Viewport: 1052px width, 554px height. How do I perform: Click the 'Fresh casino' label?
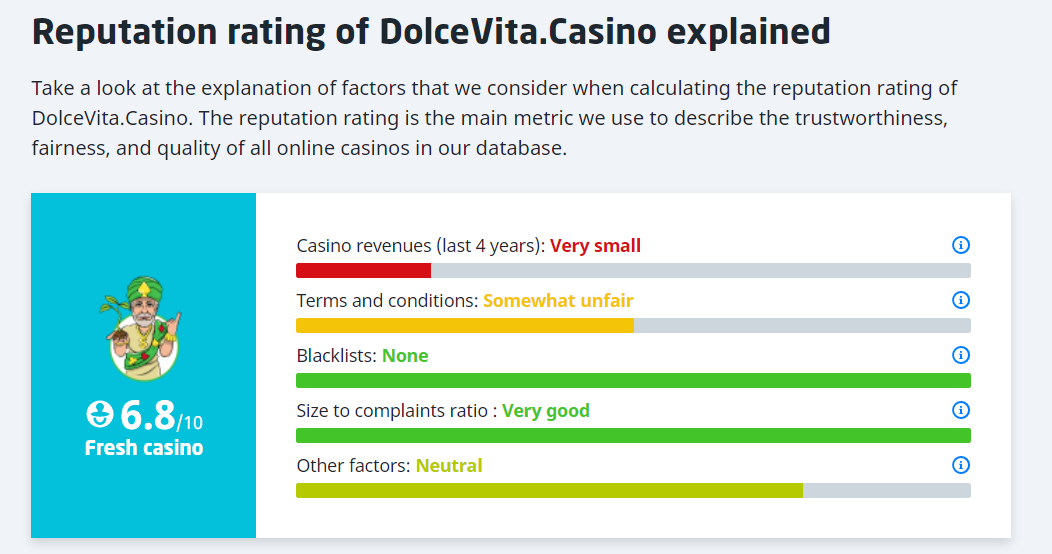click(144, 447)
